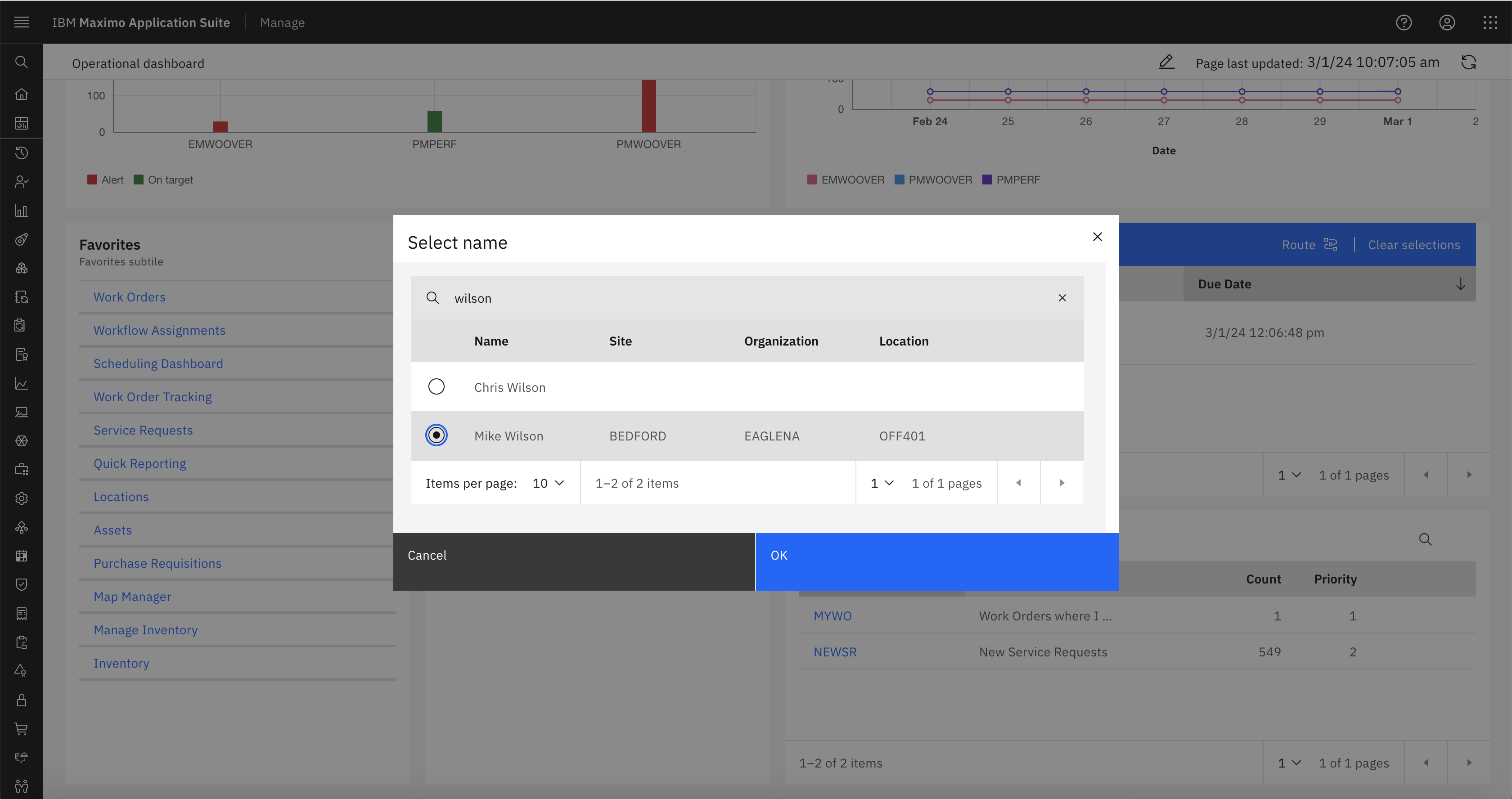Open the hamburger navigation menu
The width and height of the screenshot is (1512, 799).
pos(22,22)
